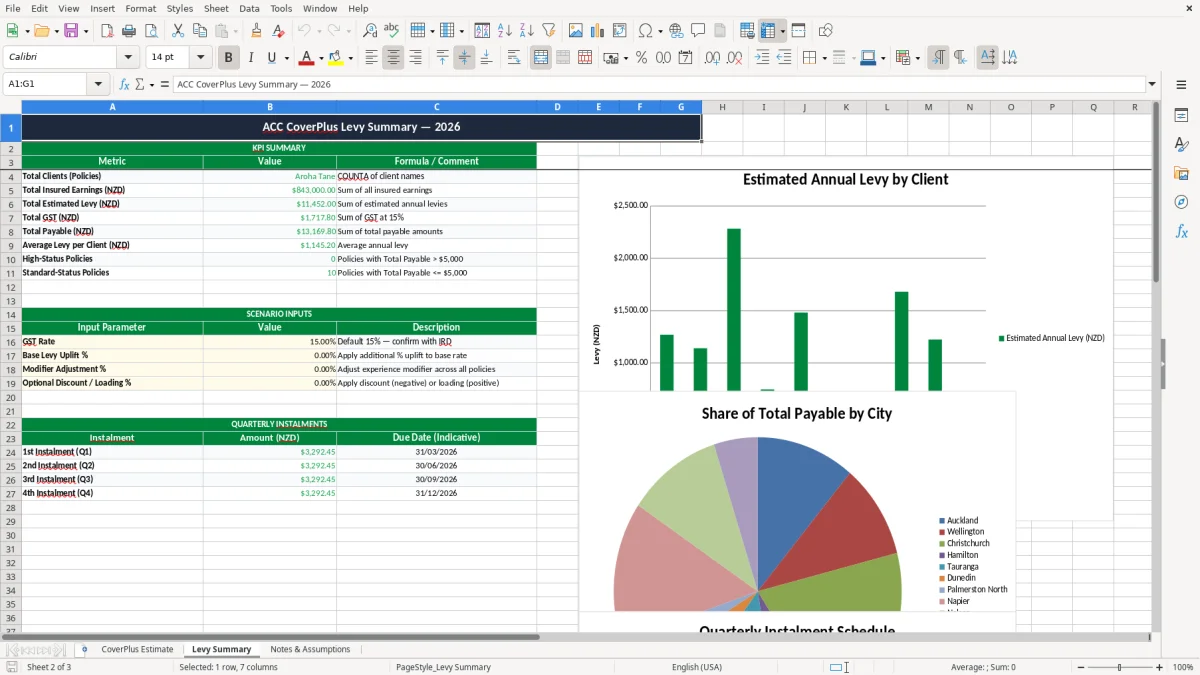Screen dimensions: 1200x675
Task: Click the Clear Direct Formatting icon
Action: coord(277,31)
